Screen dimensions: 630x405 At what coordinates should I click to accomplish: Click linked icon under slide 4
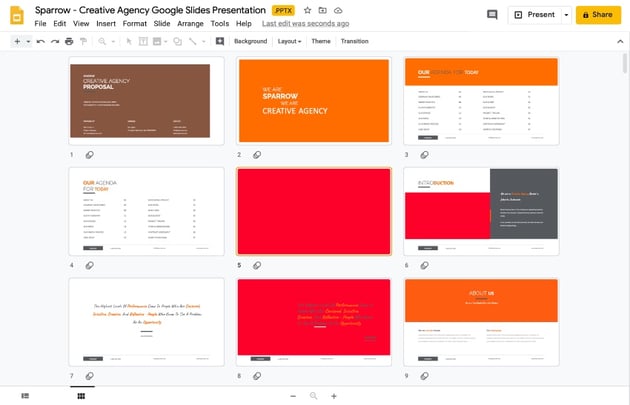pyautogui.click(x=90, y=265)
